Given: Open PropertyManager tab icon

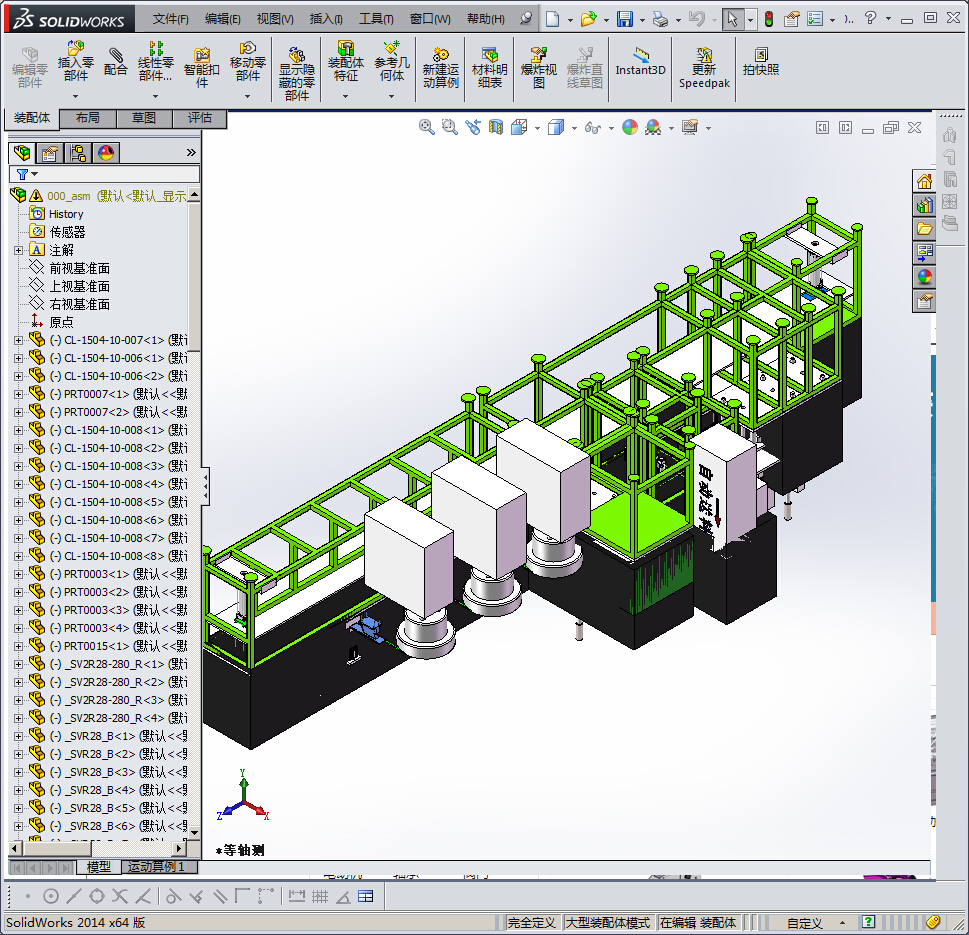Looking at the screenshot, I should (x=50, y=153).
